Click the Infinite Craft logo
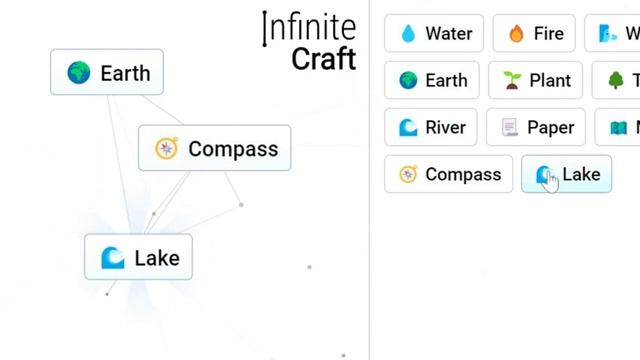 (x=310, y=40)
